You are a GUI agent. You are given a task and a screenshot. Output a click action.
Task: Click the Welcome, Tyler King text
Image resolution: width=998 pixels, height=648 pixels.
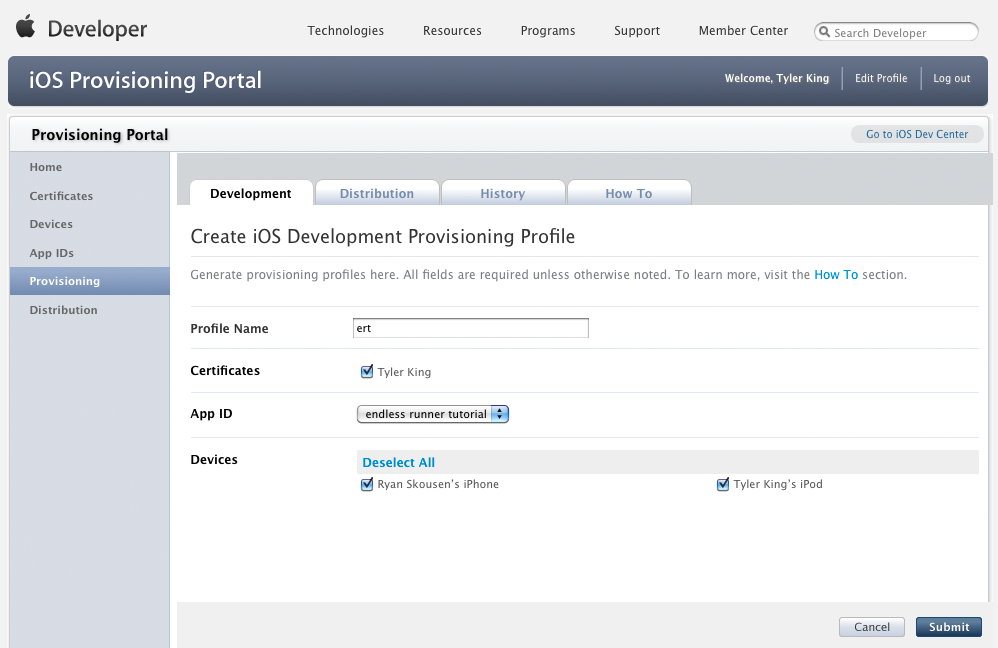pyautogui.click(x=777, y=78)
